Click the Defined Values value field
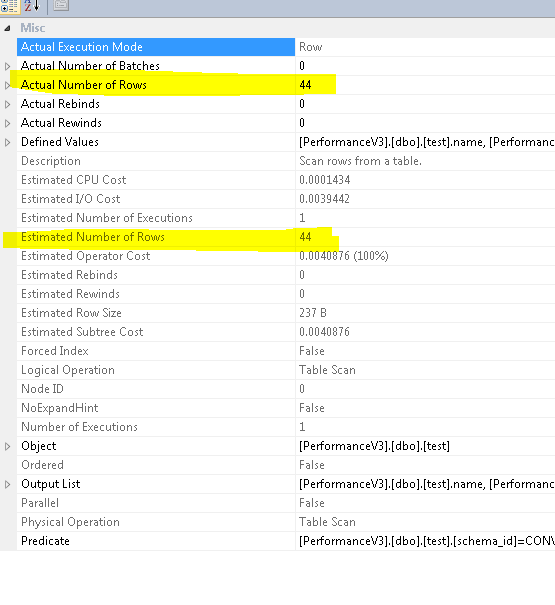 click(x=425, y=142)
